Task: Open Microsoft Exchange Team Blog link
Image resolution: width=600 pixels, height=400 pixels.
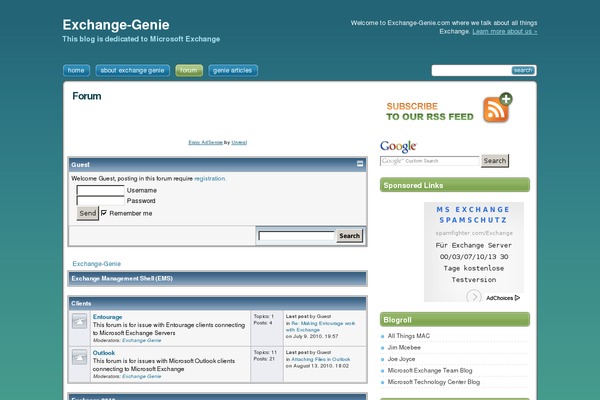Action: pos(430,371)
